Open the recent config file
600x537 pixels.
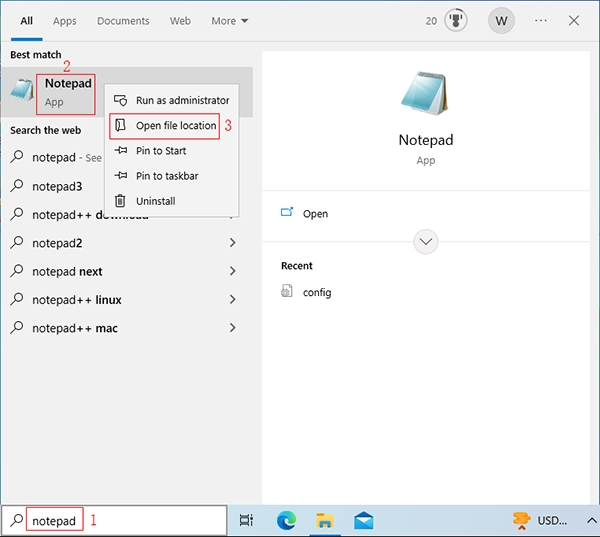coord(317,292)
